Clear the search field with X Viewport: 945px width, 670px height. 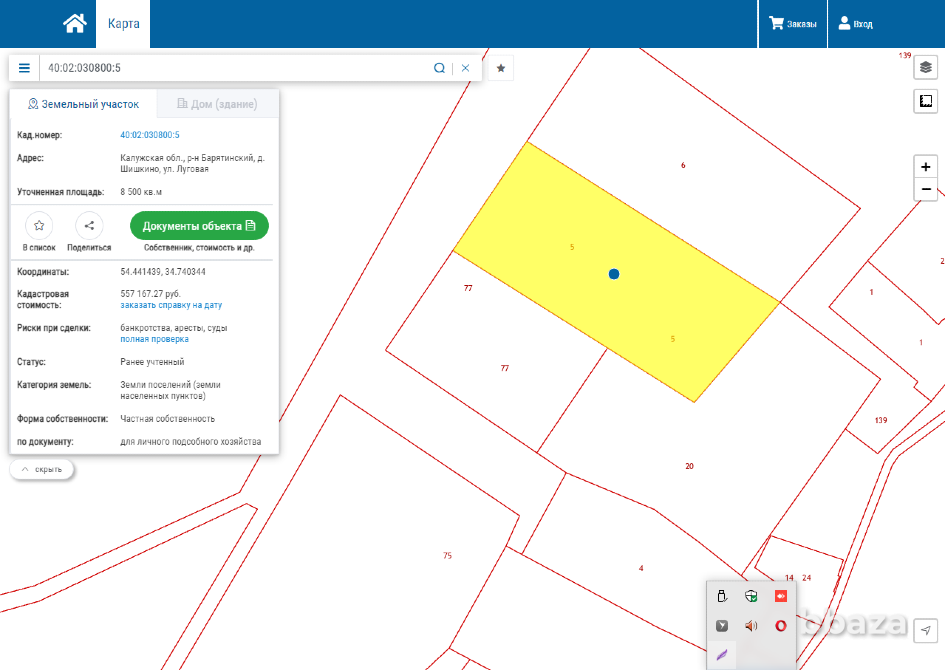[465, 68]
